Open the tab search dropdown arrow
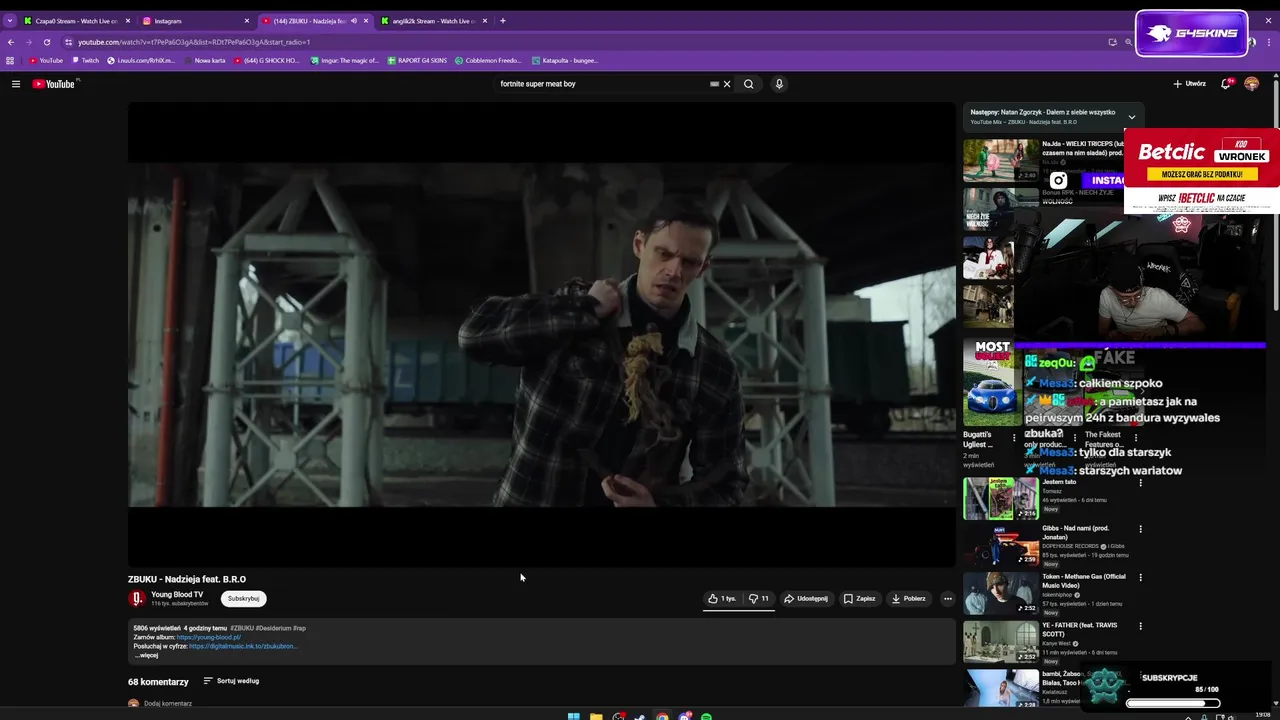This screenshot has height=720, width=1280. point(10,21)
